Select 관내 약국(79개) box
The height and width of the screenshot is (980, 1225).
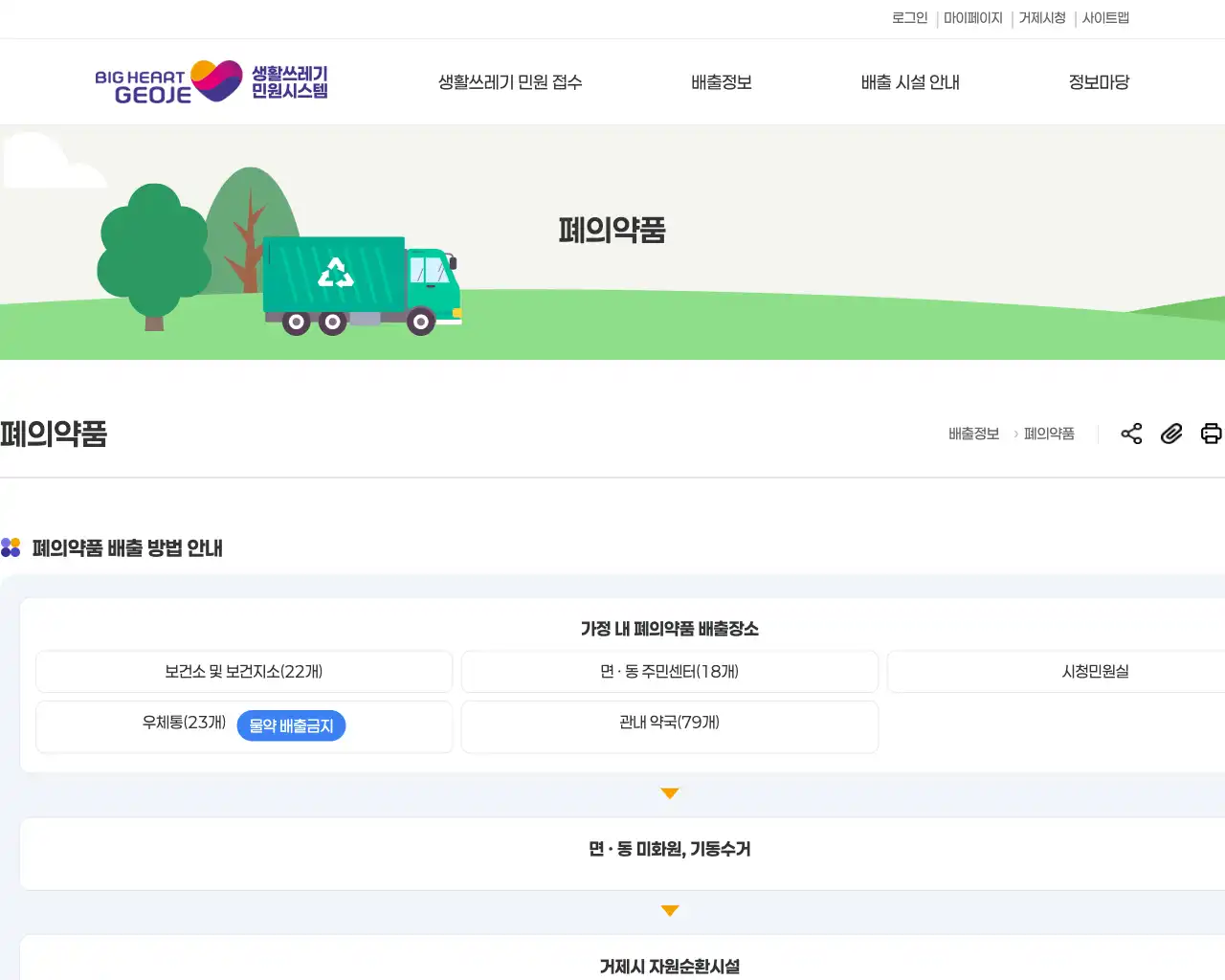[670, 726]
